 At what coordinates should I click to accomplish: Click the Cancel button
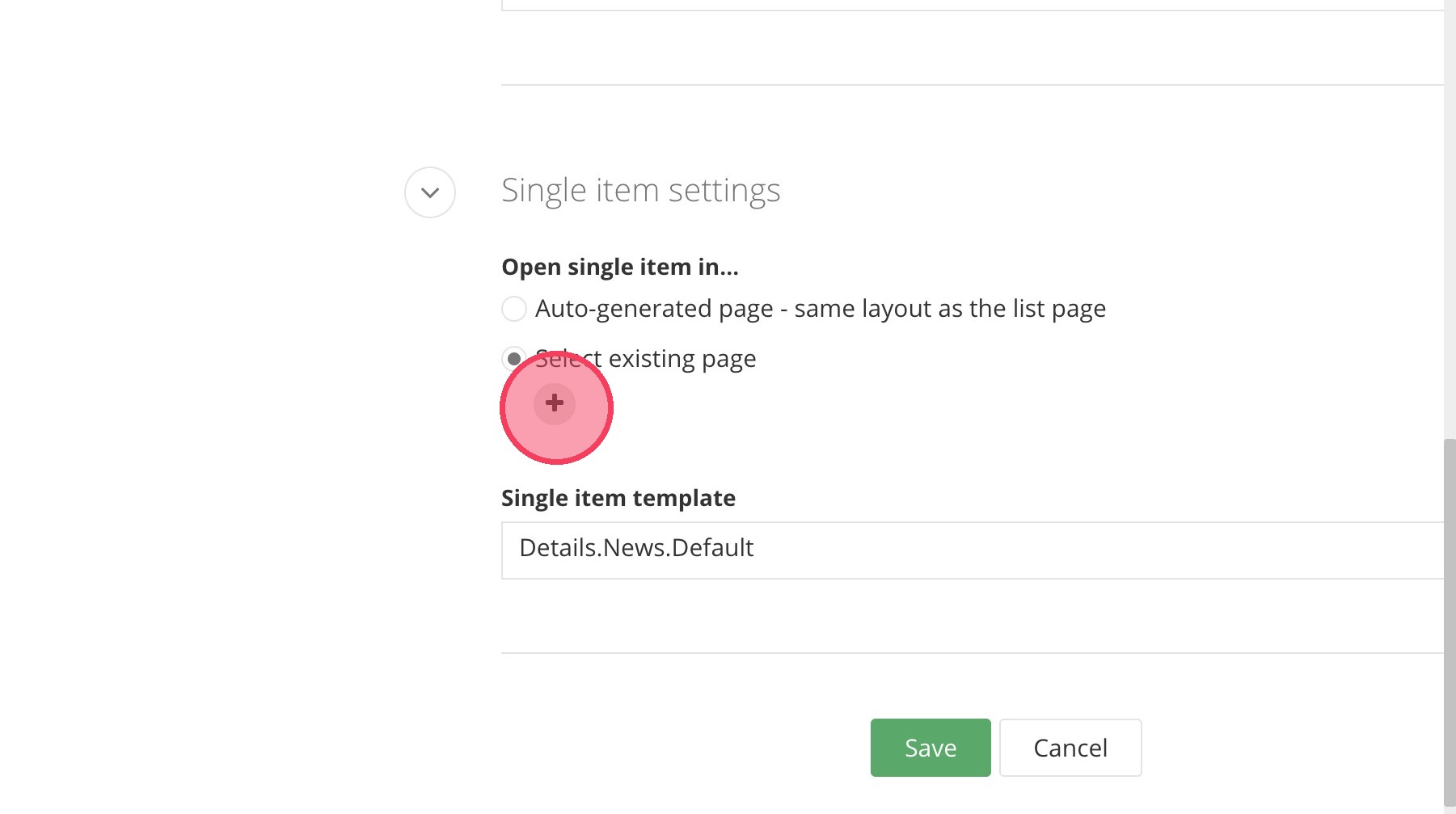click(1070, 748)
